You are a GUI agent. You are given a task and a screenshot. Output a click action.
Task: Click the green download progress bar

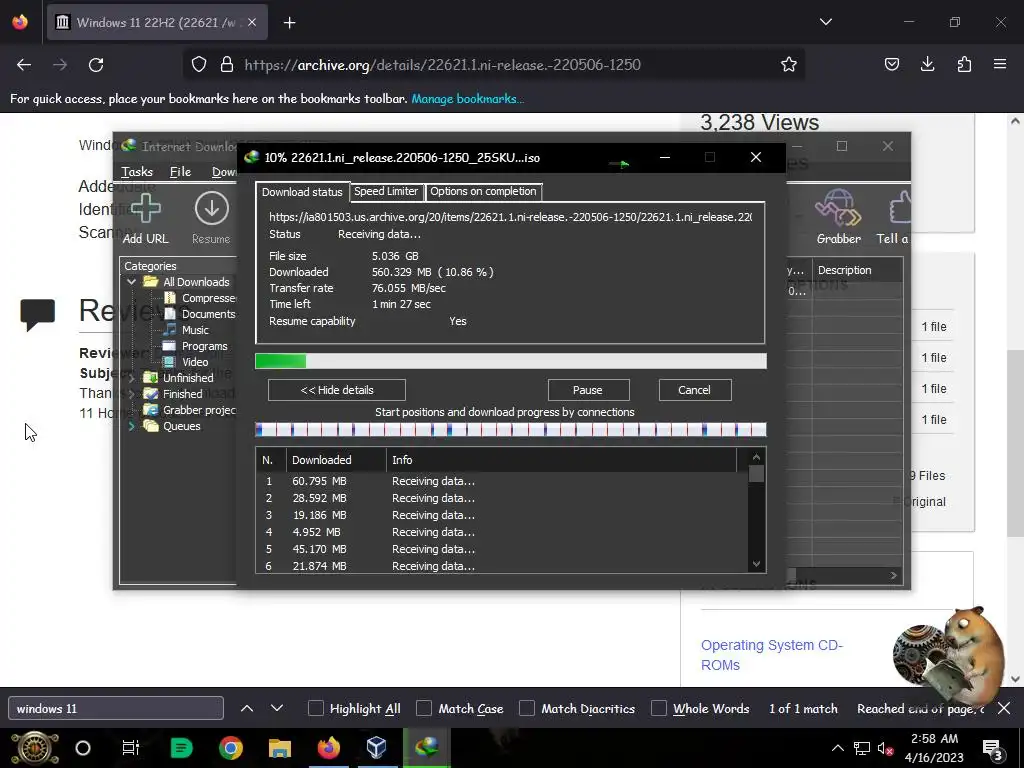click(511, 361)
